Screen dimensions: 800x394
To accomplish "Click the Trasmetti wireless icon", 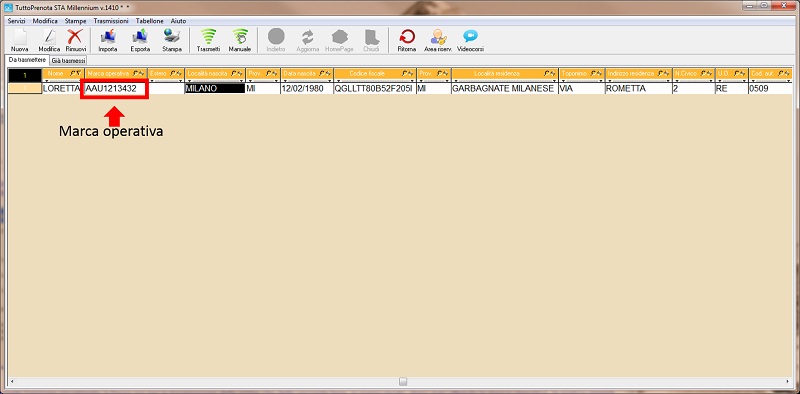I will click(208, 40).
